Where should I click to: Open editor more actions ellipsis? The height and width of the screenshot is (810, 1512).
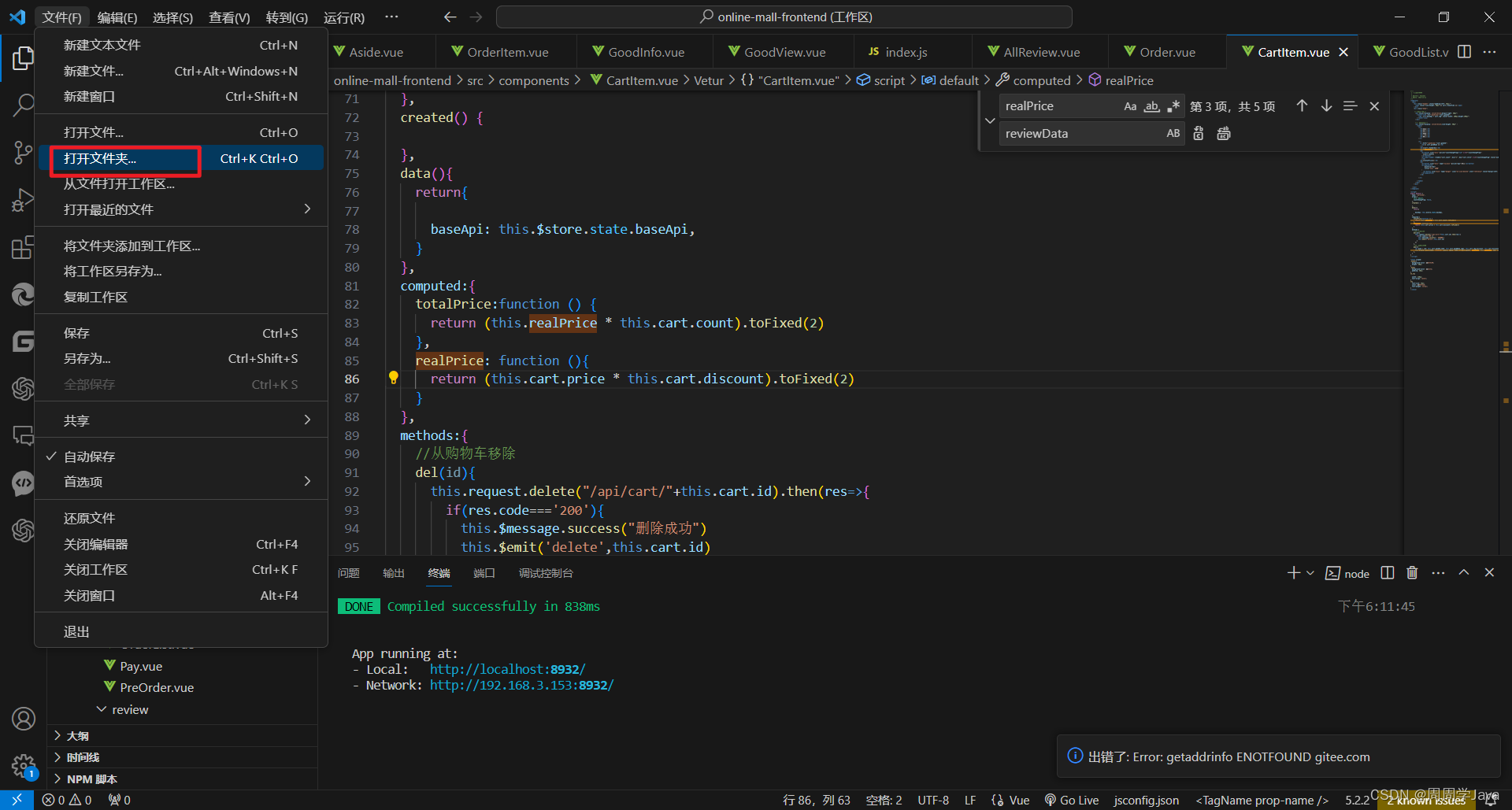click(x=1489, y=52)
